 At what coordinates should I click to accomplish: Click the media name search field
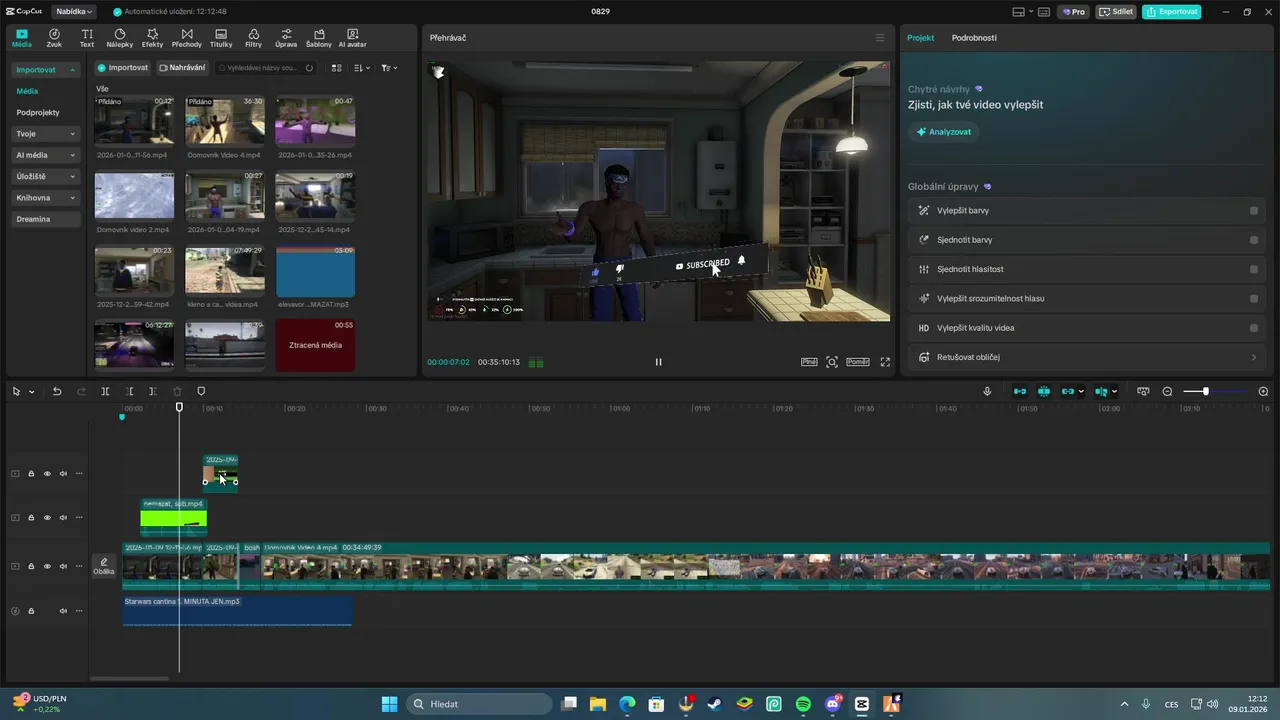(x=263, y=68)
